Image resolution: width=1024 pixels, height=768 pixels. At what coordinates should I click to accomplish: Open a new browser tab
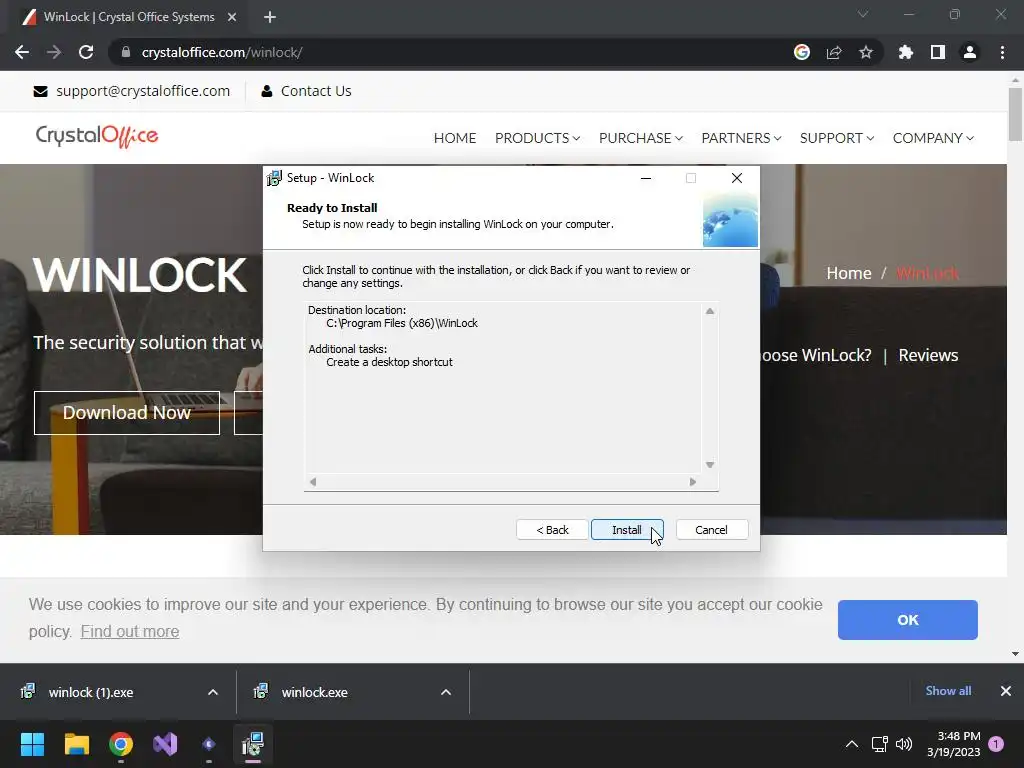[x=270, y=17]
